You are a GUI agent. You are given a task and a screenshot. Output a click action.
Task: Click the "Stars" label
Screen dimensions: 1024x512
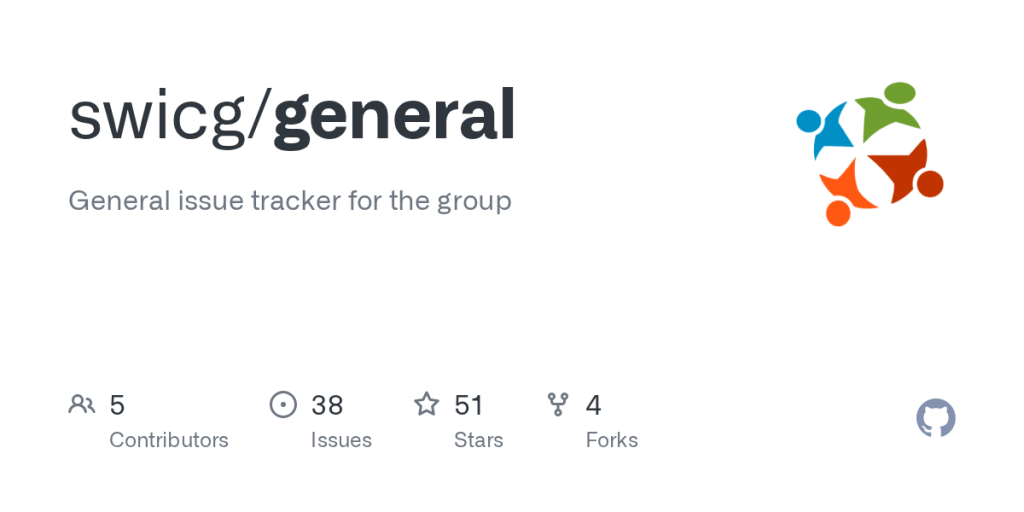(x=479, y=440)
